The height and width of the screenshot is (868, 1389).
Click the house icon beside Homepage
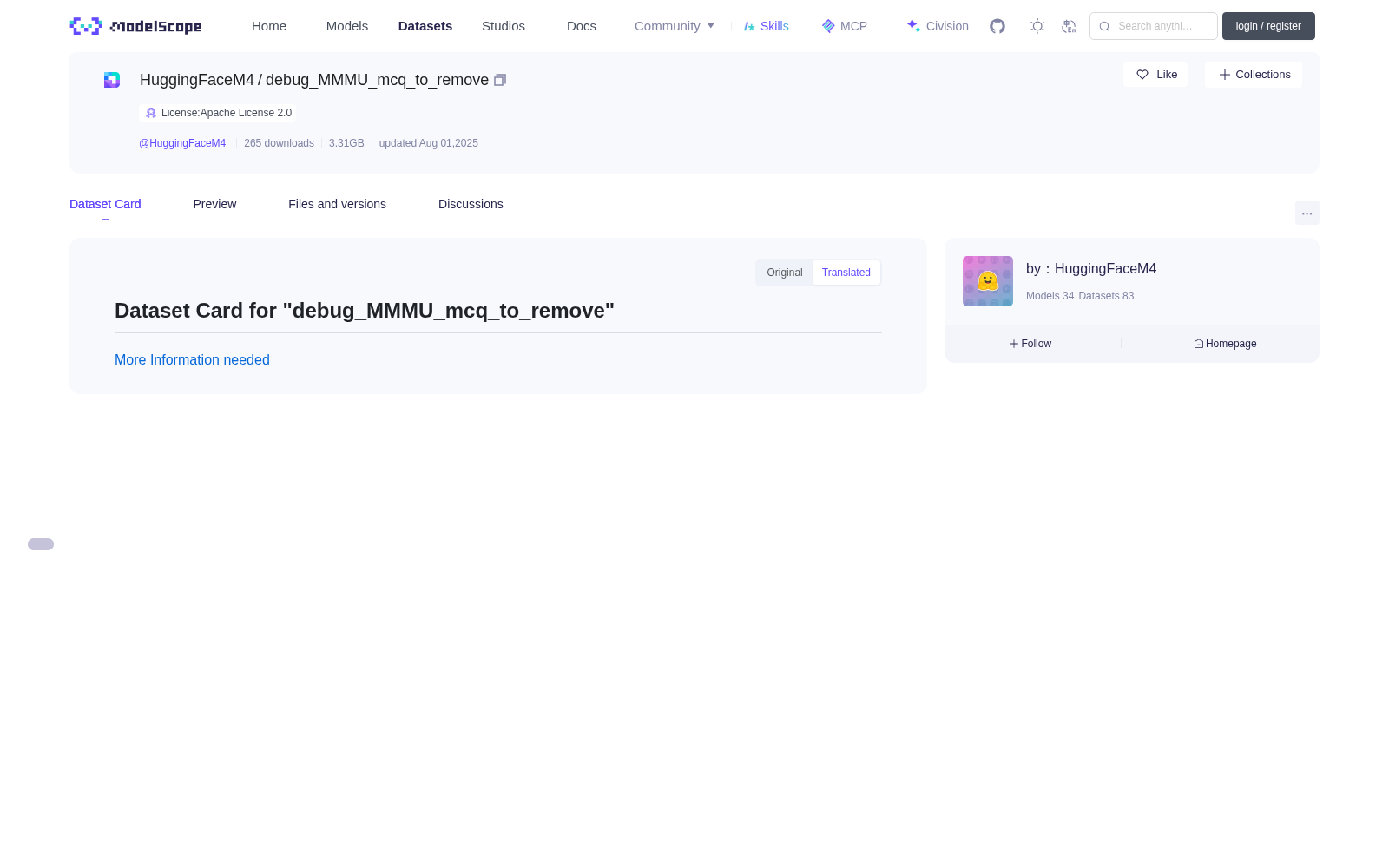[x=1199, y=344]
